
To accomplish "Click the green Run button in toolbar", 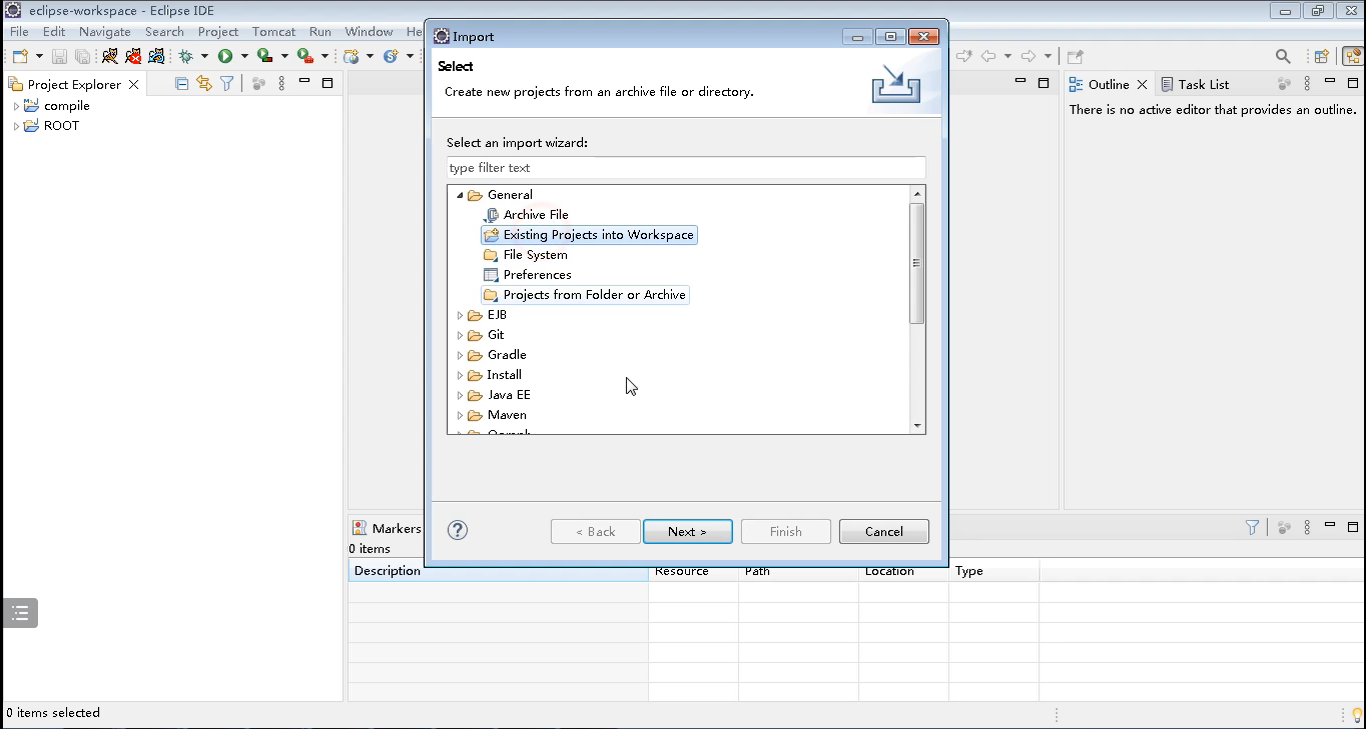I will 225,56.
